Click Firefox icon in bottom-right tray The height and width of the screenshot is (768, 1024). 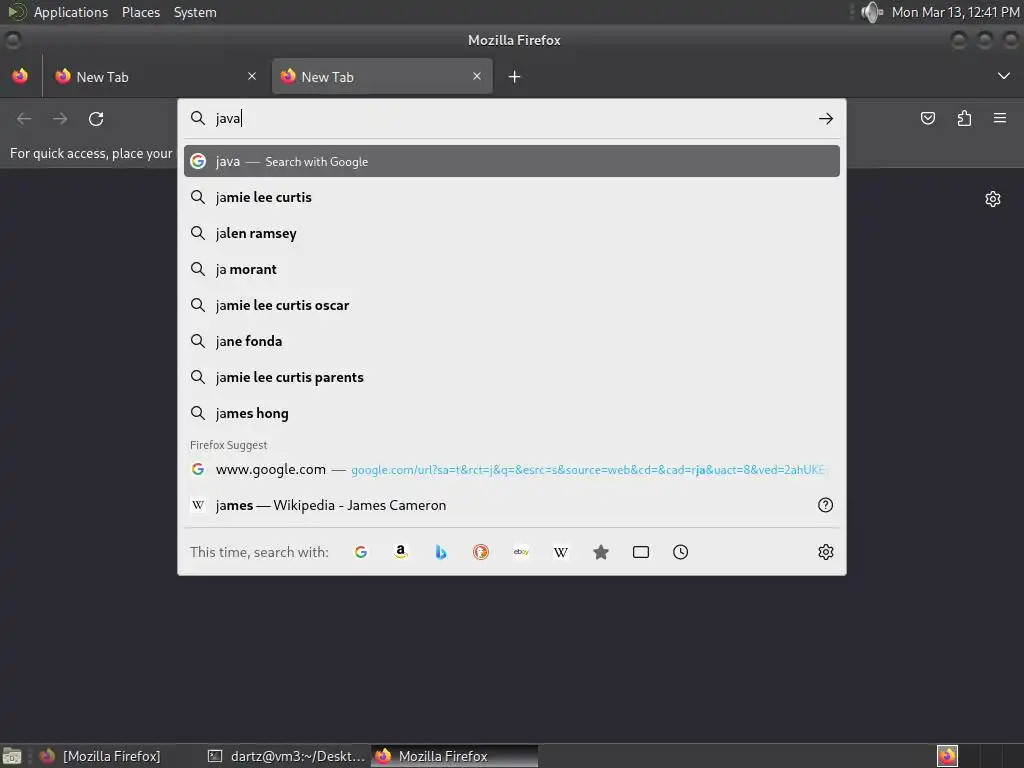click(x=947, y=756)
